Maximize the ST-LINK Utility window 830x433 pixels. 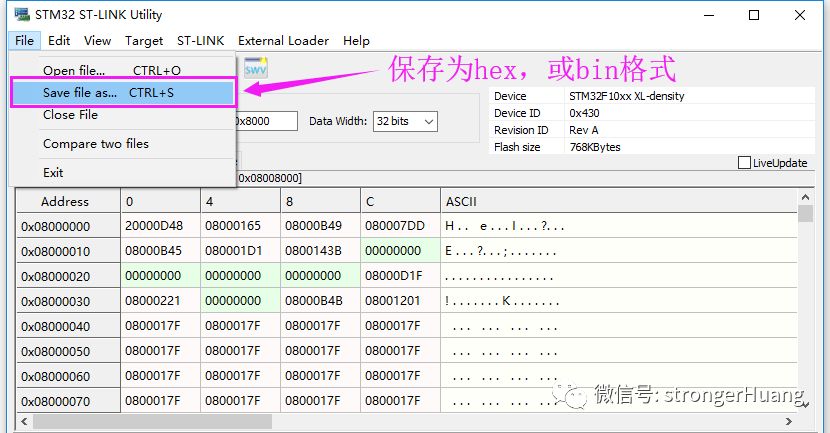click(x=754, y=15)
